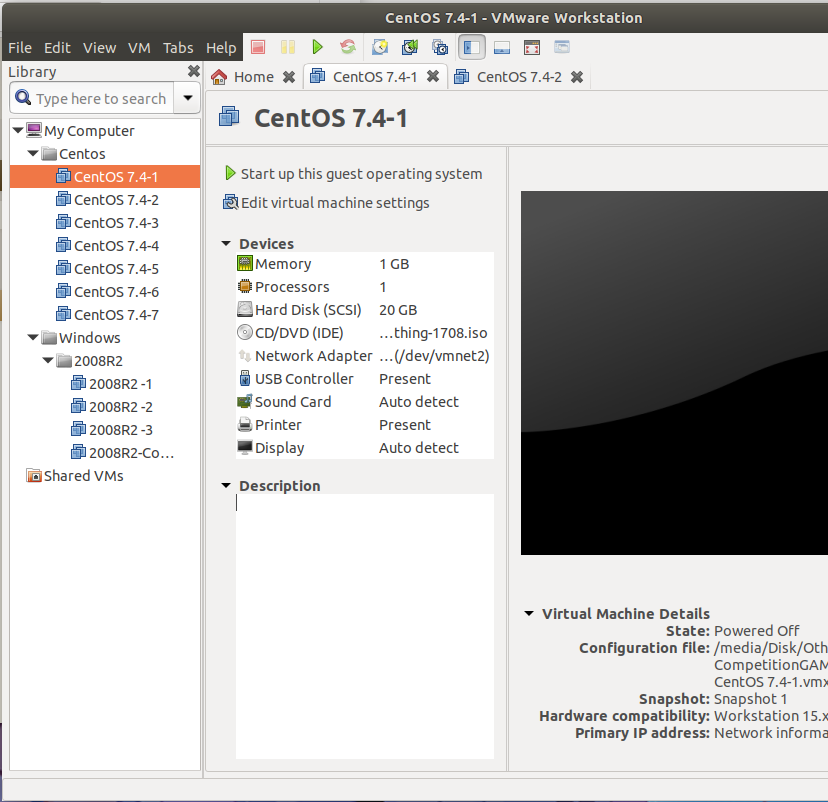Screen dimensions: 828x802
Task: Select CentOS 7.4-3 in the library
Action: [107, 223]
